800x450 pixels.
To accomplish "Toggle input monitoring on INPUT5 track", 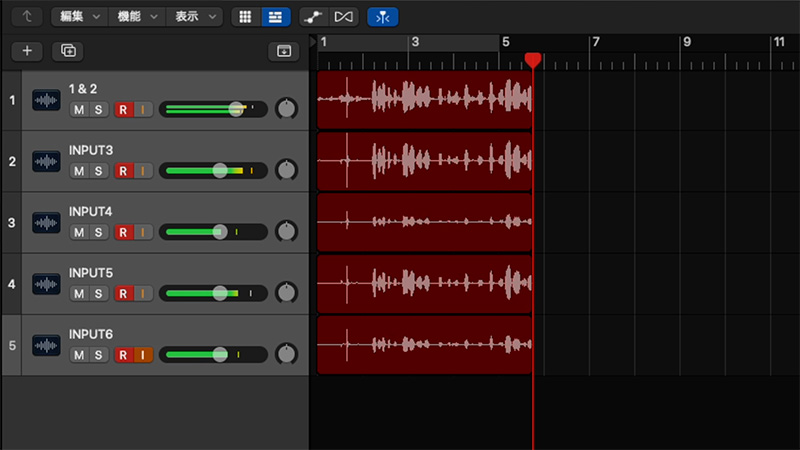I will [143, 294].
